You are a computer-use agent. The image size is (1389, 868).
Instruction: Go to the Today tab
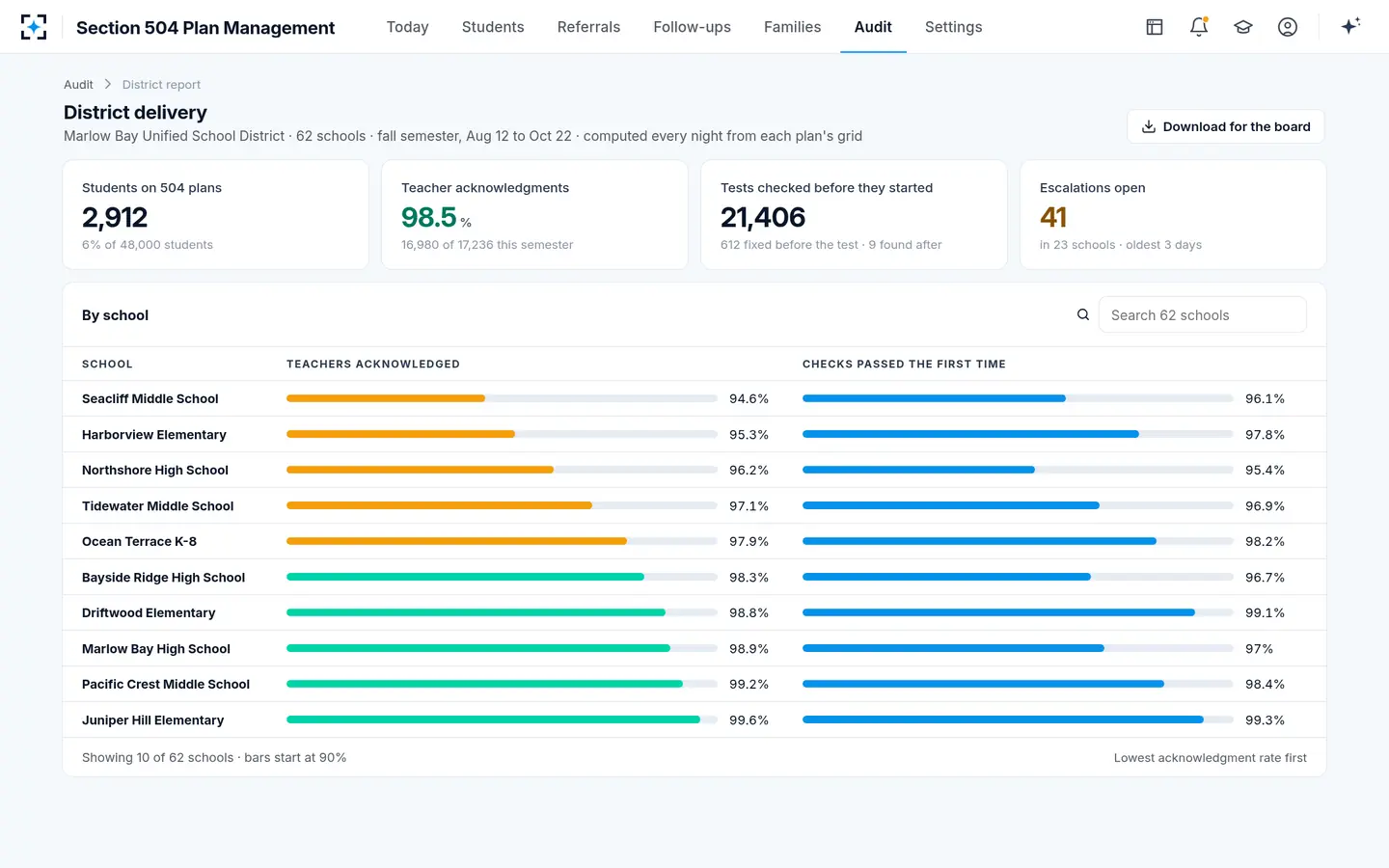pyautogui.click(x=407, y=27)
